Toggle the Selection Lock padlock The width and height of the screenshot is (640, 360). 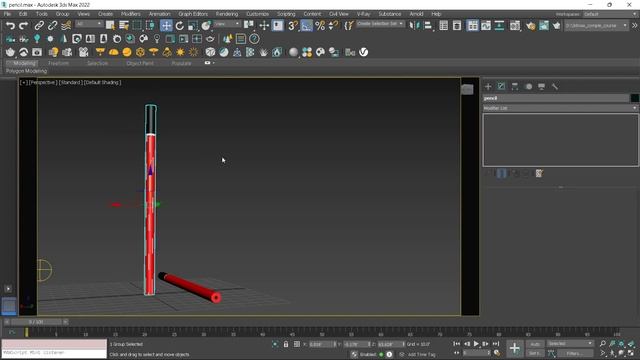(286, 344)
